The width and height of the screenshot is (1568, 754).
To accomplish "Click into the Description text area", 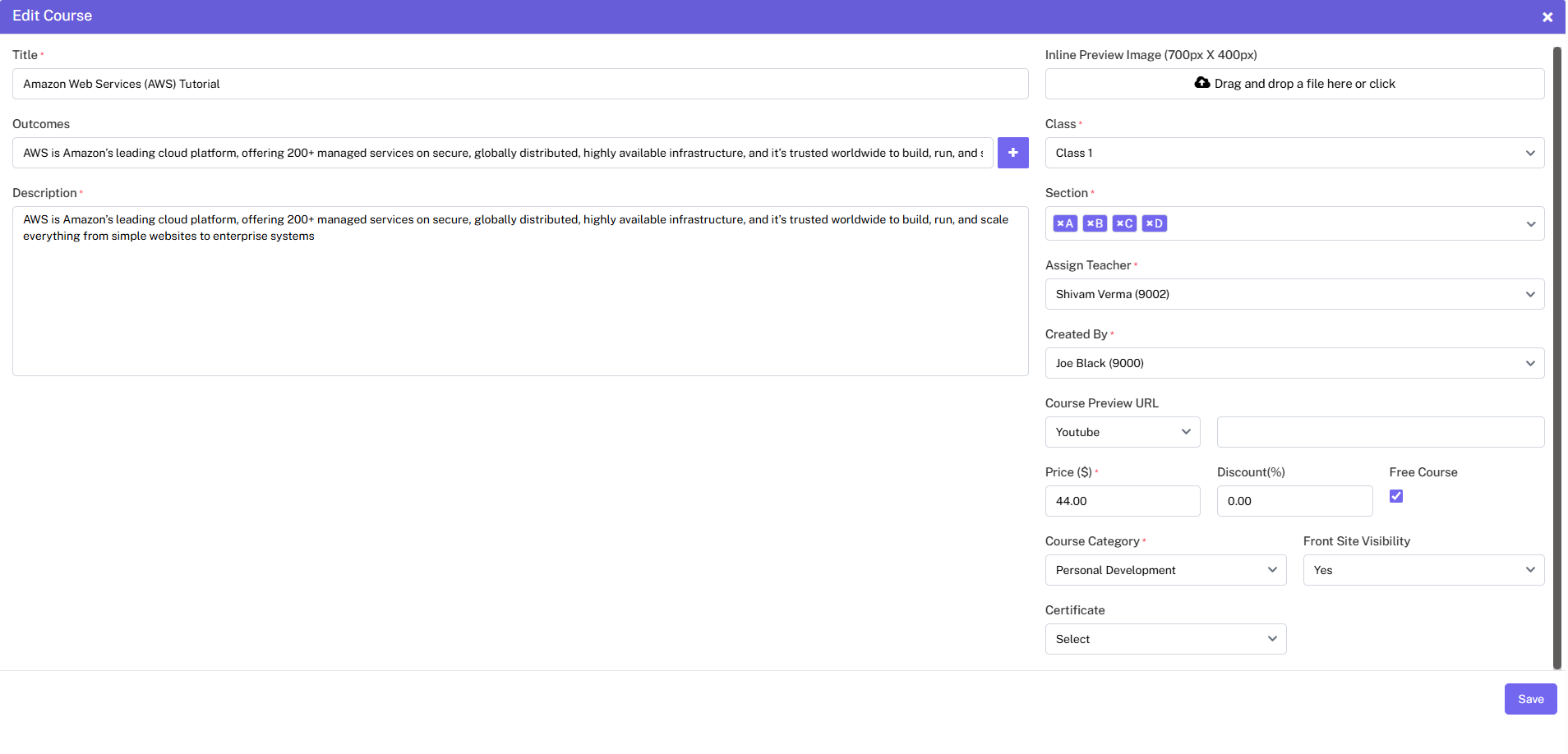I will (519, 304).
